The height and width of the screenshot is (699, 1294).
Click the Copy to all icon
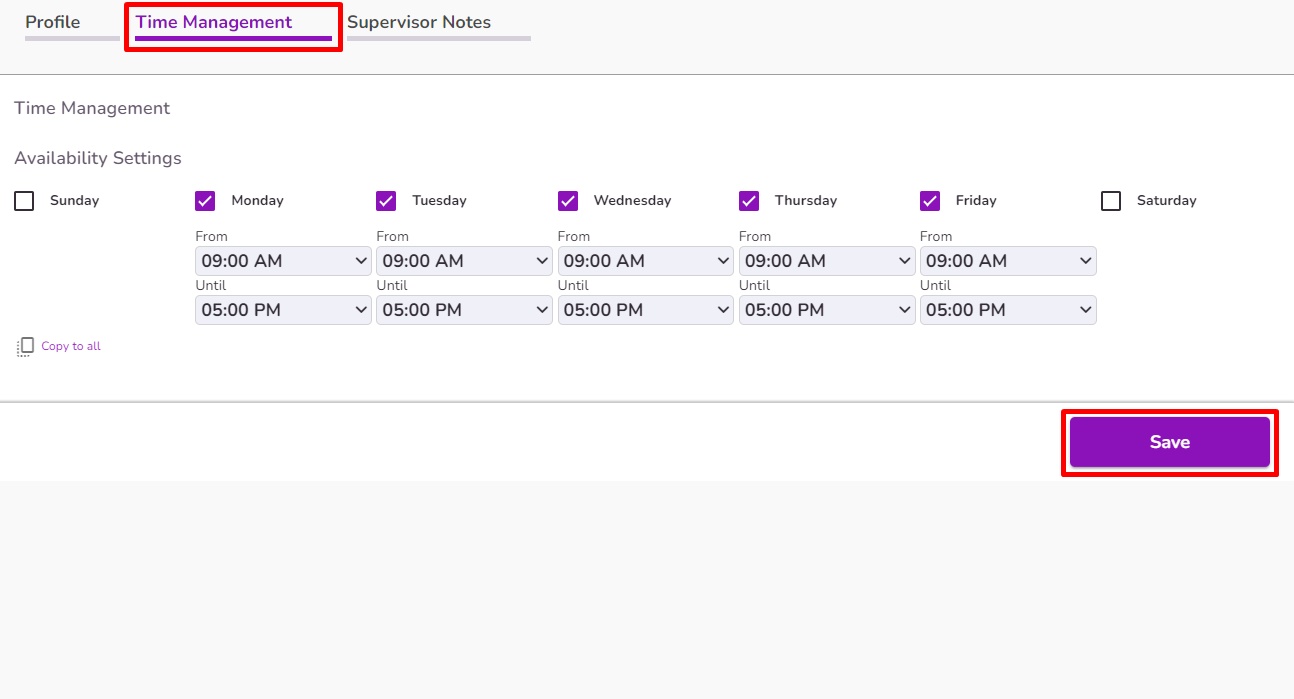tap(24, 346)
